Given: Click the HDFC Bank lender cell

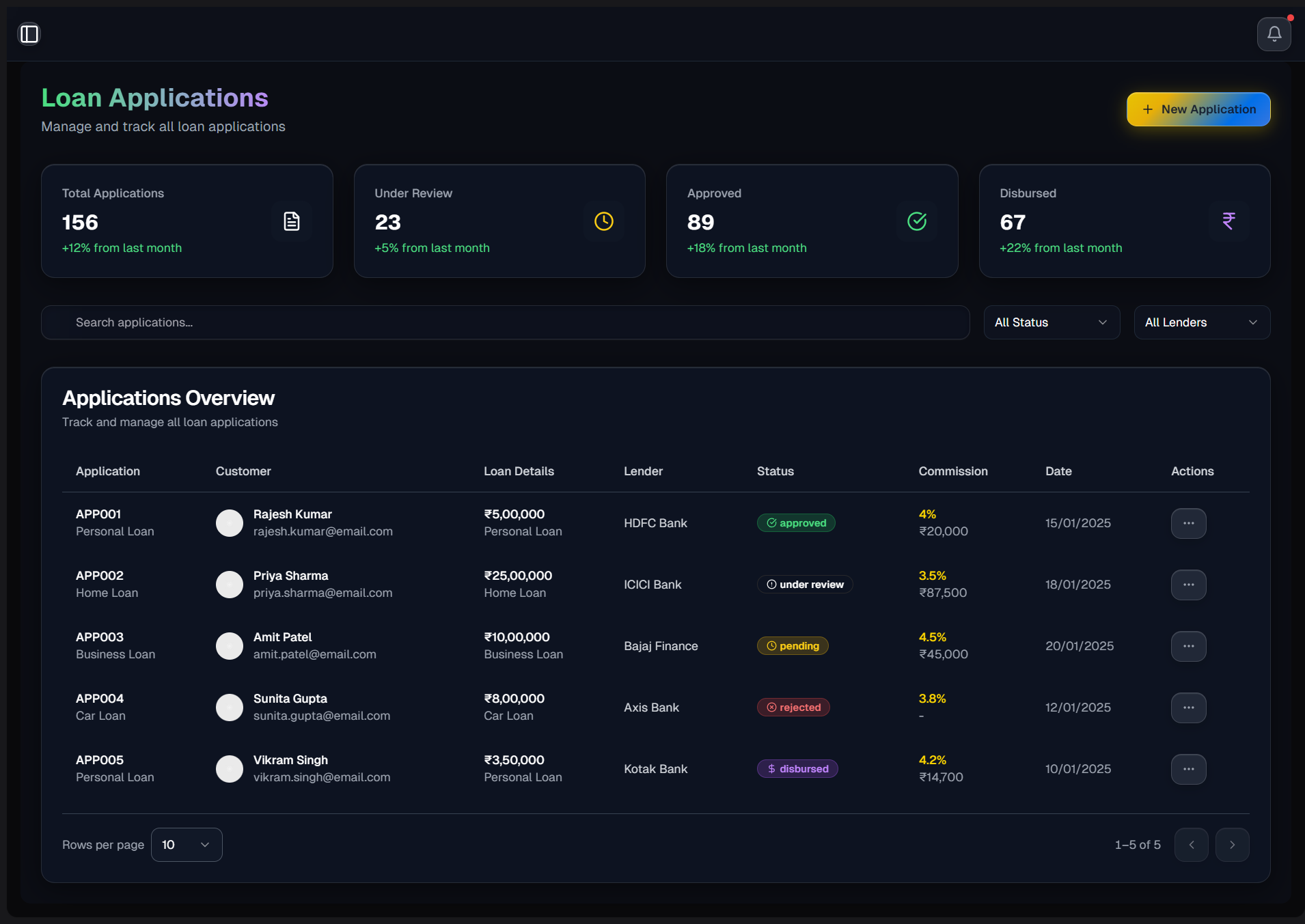Looking at the screenshot, I should [x=656, y=523].
